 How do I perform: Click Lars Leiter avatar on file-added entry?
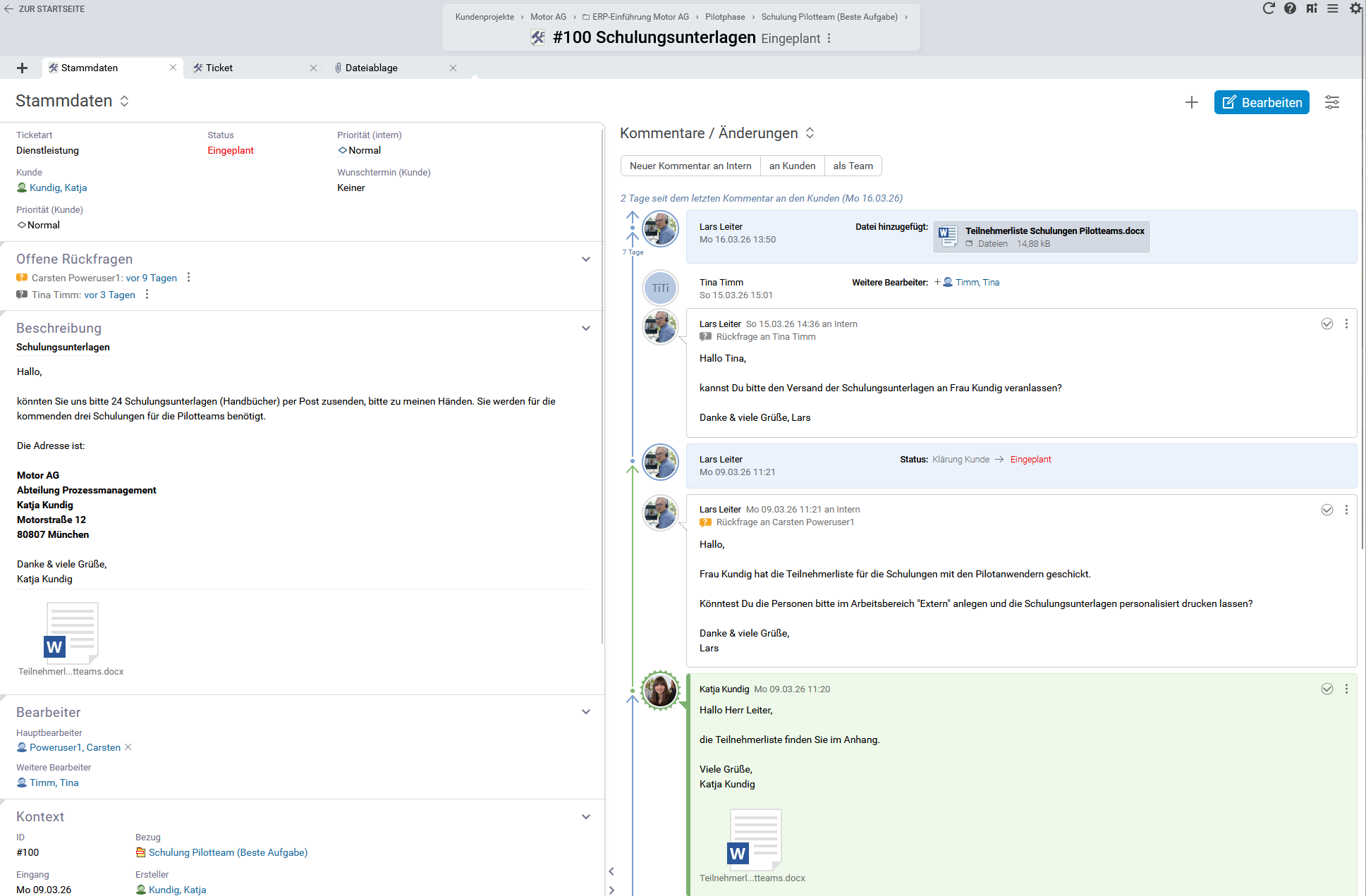coord(660,229)
